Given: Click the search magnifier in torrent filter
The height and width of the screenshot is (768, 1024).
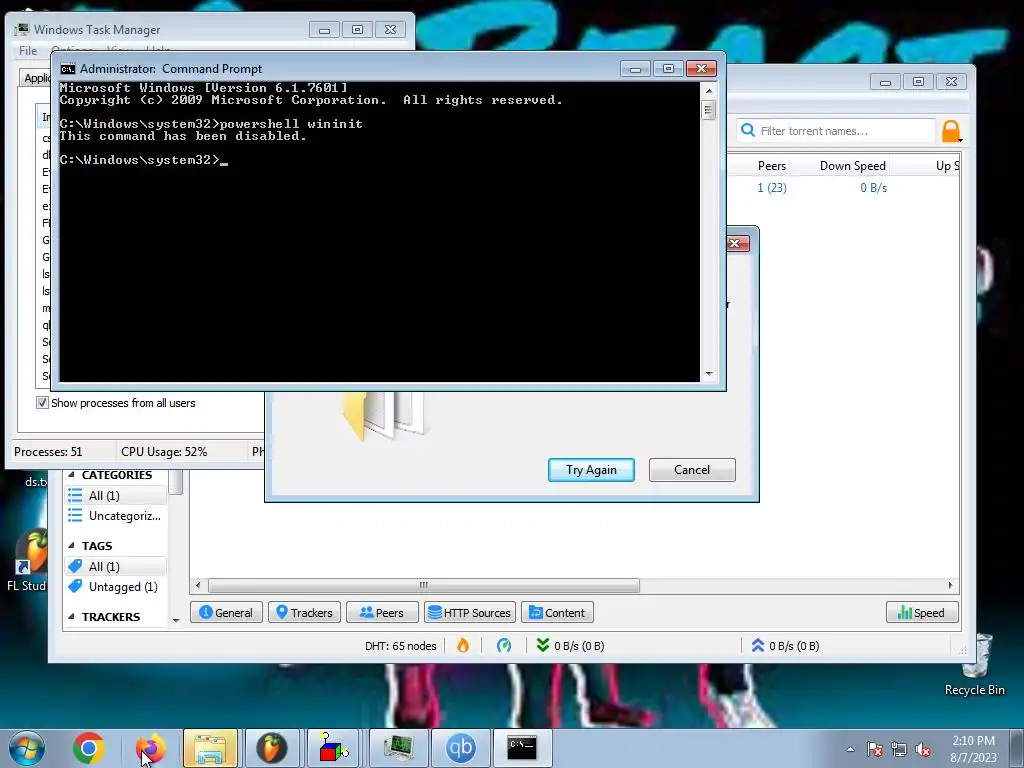Looking at the screenshot, I should (x=748, y=131).
